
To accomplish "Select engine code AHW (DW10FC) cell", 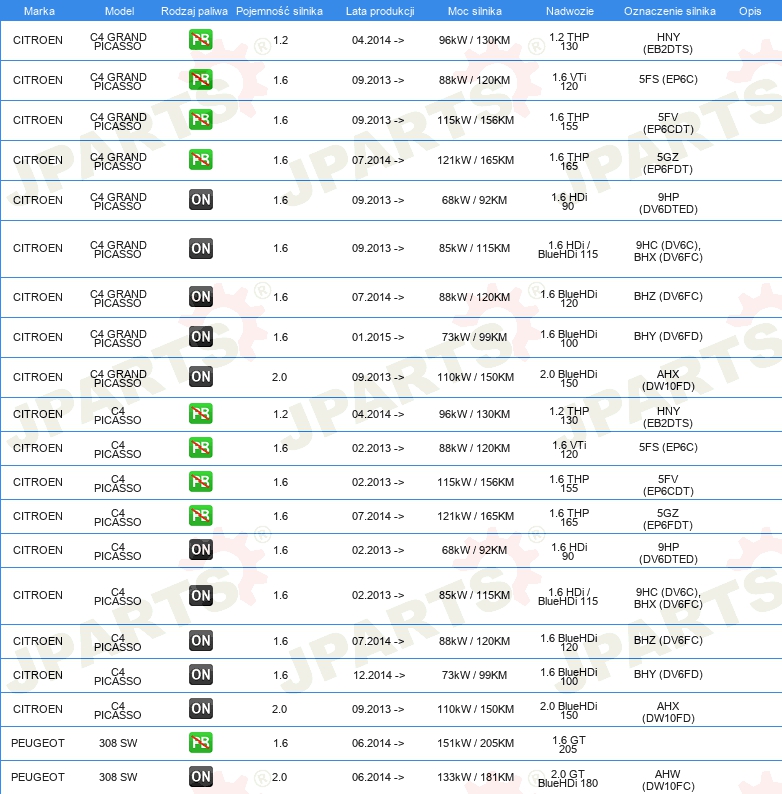I will click(x=668, y=780).
